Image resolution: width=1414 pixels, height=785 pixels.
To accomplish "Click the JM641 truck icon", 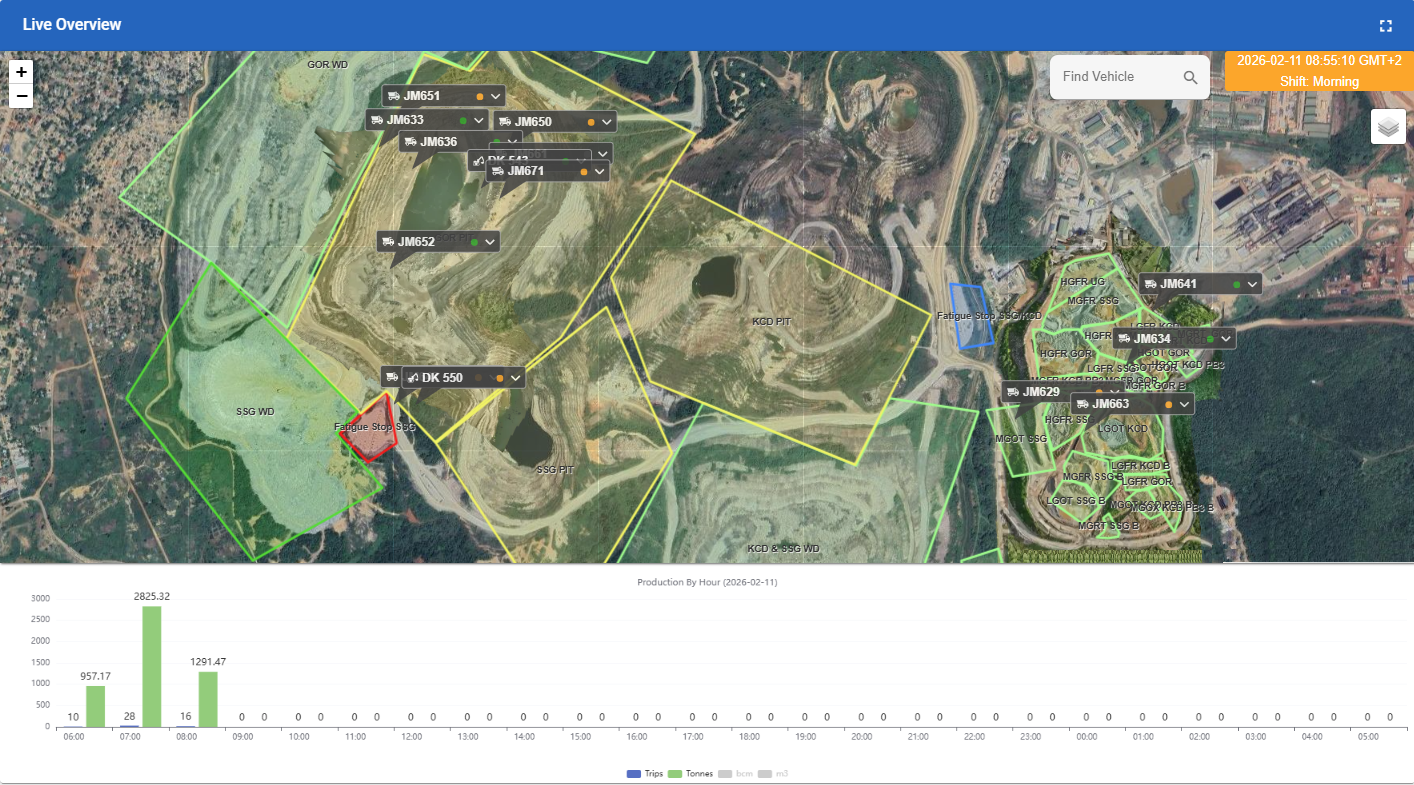I will pos(1151,284).
